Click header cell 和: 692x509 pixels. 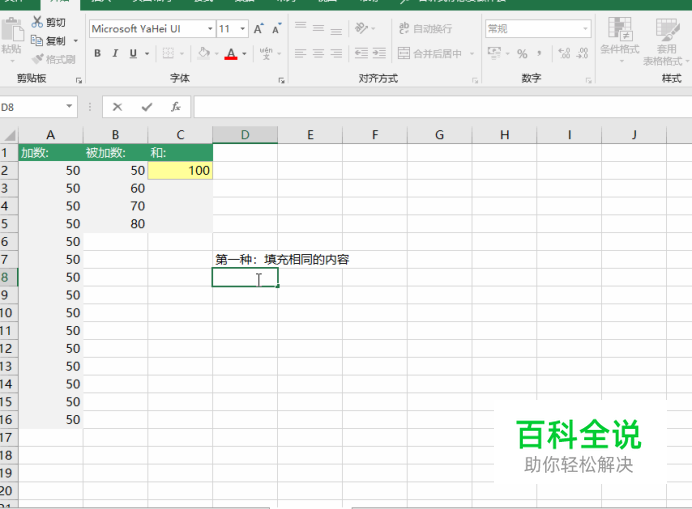tap(180, 153)
